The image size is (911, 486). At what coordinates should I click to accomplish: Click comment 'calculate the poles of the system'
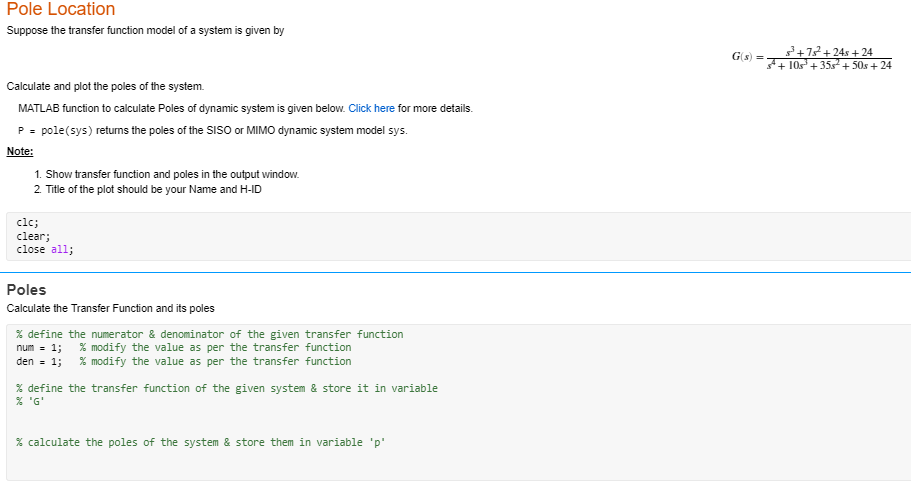tap(200, 442)
